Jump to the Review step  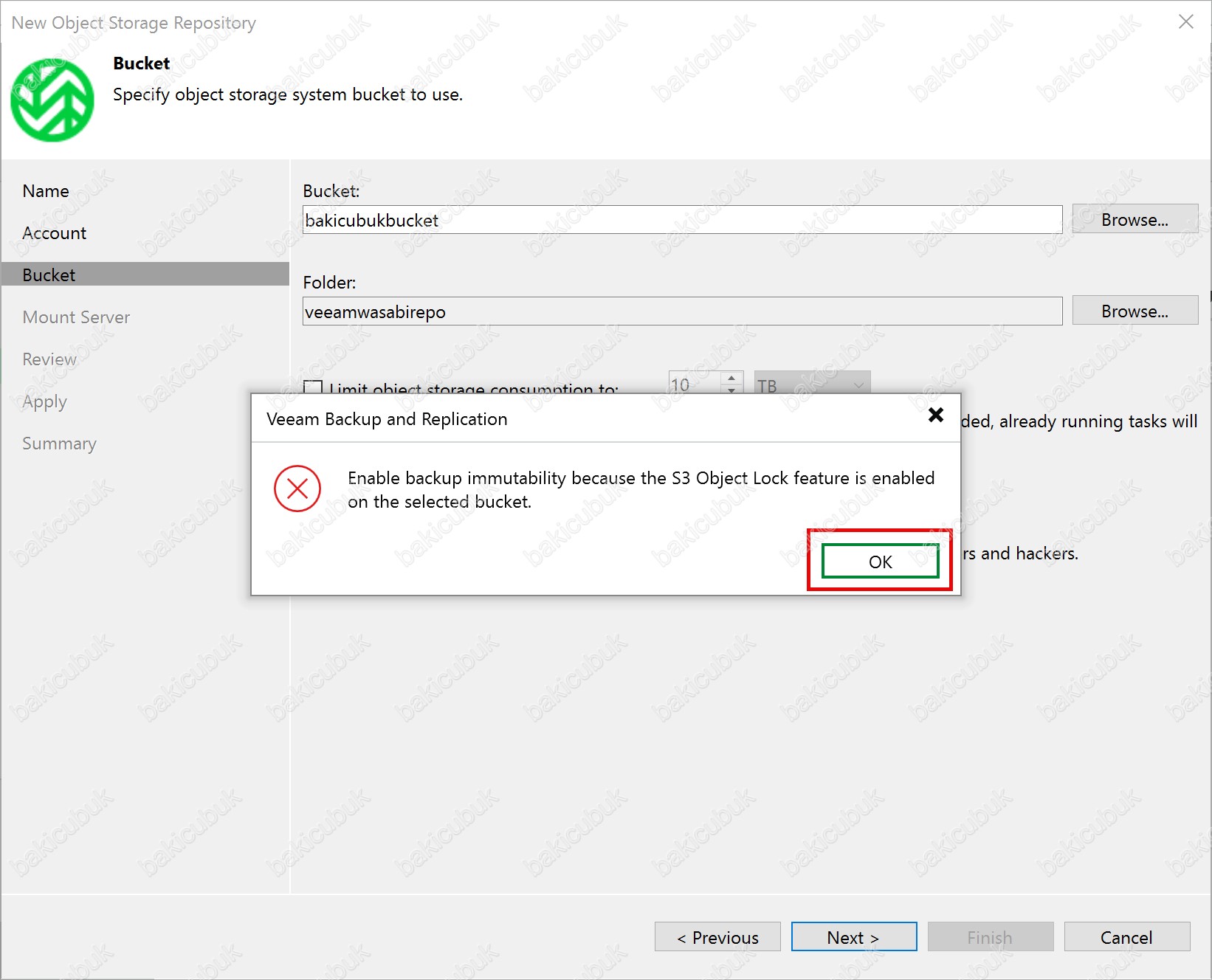(x=49, y=359)
